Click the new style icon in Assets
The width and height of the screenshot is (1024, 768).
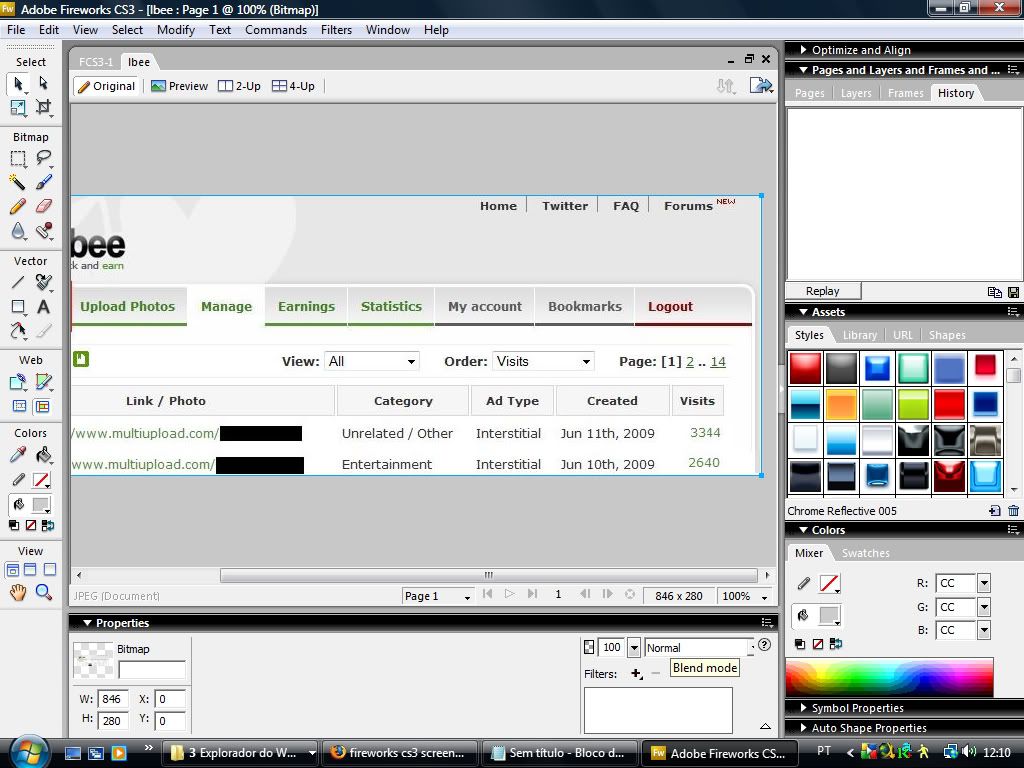click(x=995, y=511)
